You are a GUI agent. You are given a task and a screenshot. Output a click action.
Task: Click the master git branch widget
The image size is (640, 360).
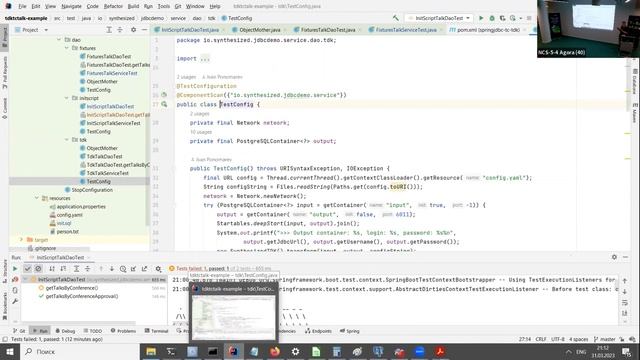click(x=605, y=339)
